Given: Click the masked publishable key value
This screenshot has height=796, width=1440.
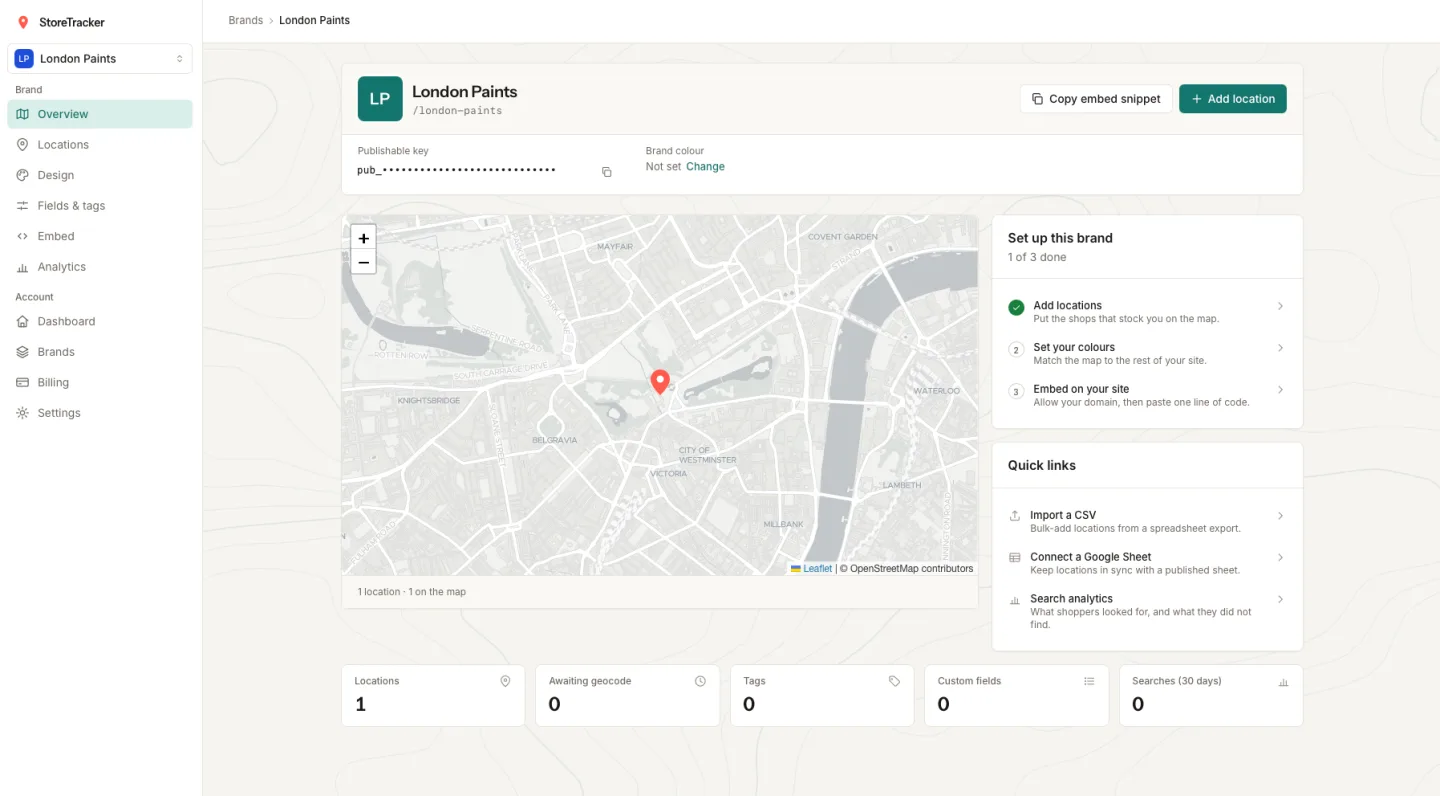Looking at the screenshot, I should 456,170.
